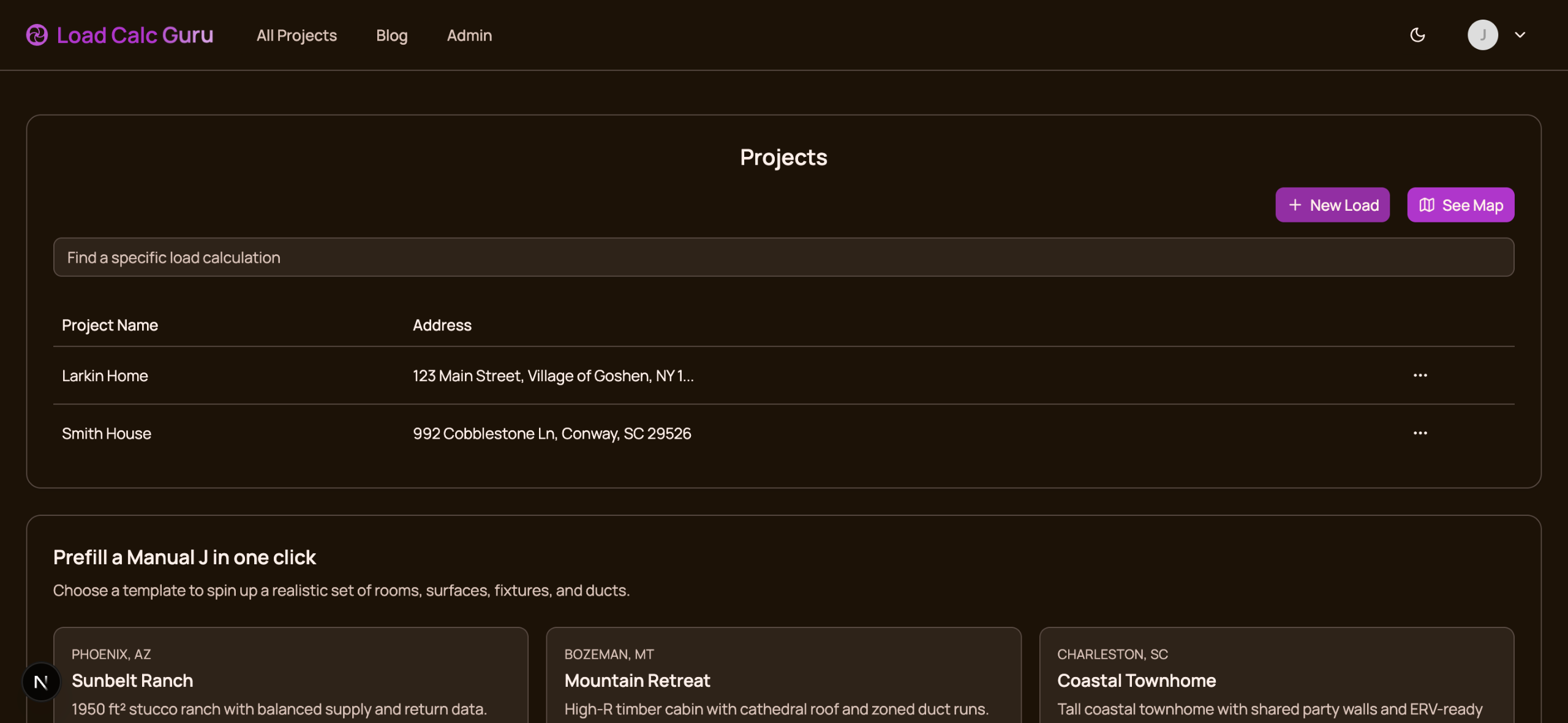Click the map icon on the See Map button
This screenshot has width=1568, height=723.
coord(1427,205)
